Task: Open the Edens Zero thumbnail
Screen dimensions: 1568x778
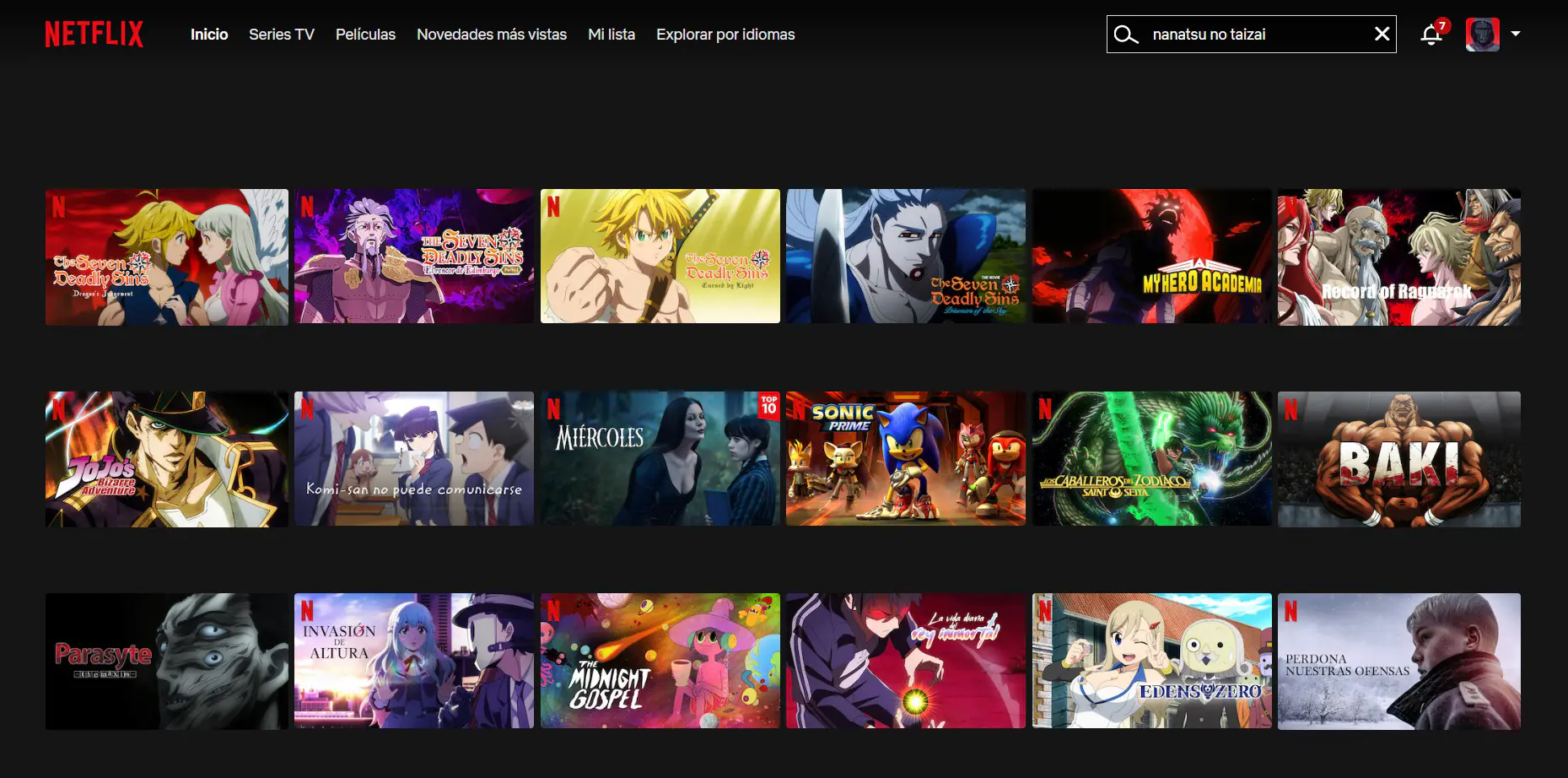Action: click(x=1152, y=661)
